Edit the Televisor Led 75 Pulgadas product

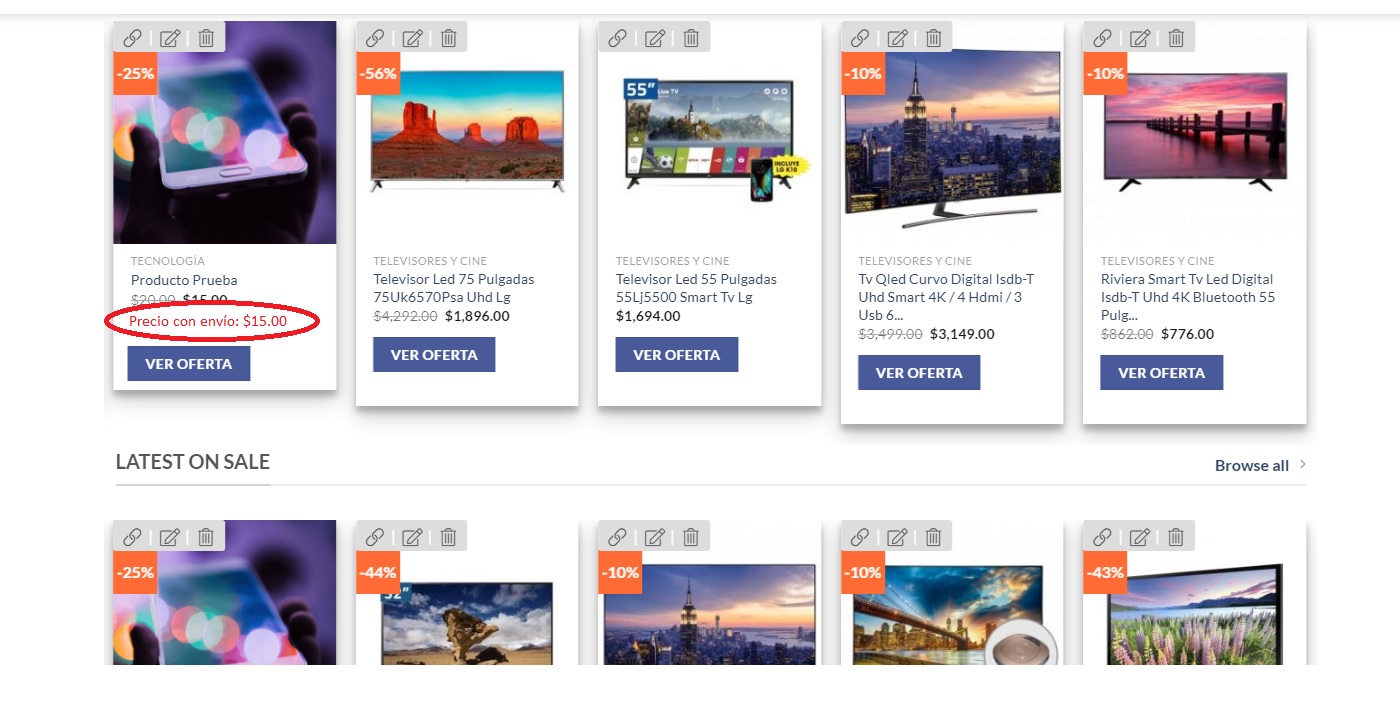pyautogui.click(x=412, y=38)
